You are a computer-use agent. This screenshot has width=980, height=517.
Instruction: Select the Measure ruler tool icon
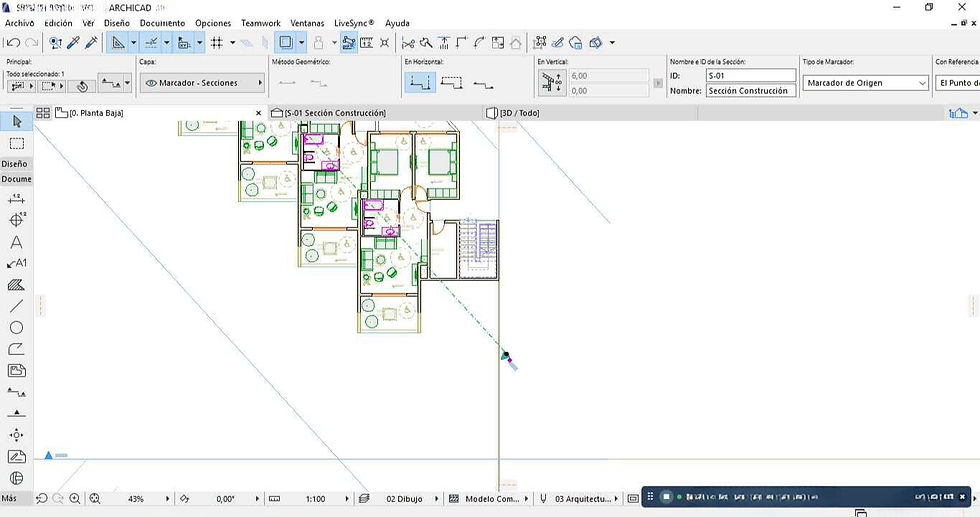[367, 43]
